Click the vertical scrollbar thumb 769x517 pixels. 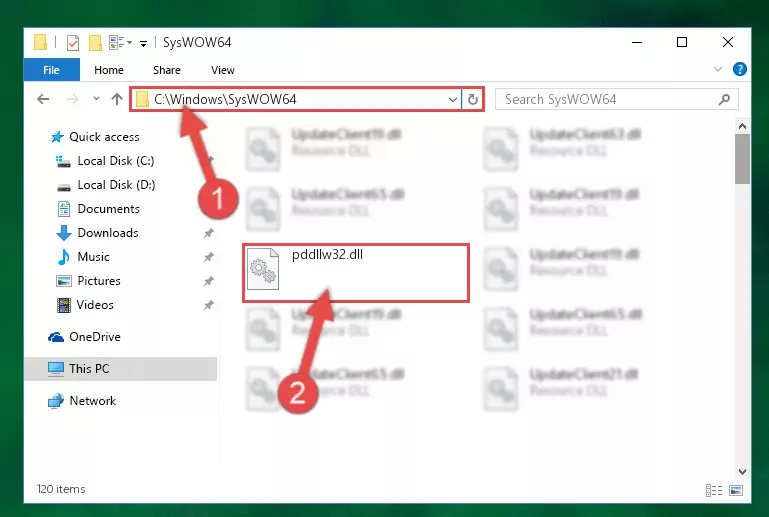point(743,159)
